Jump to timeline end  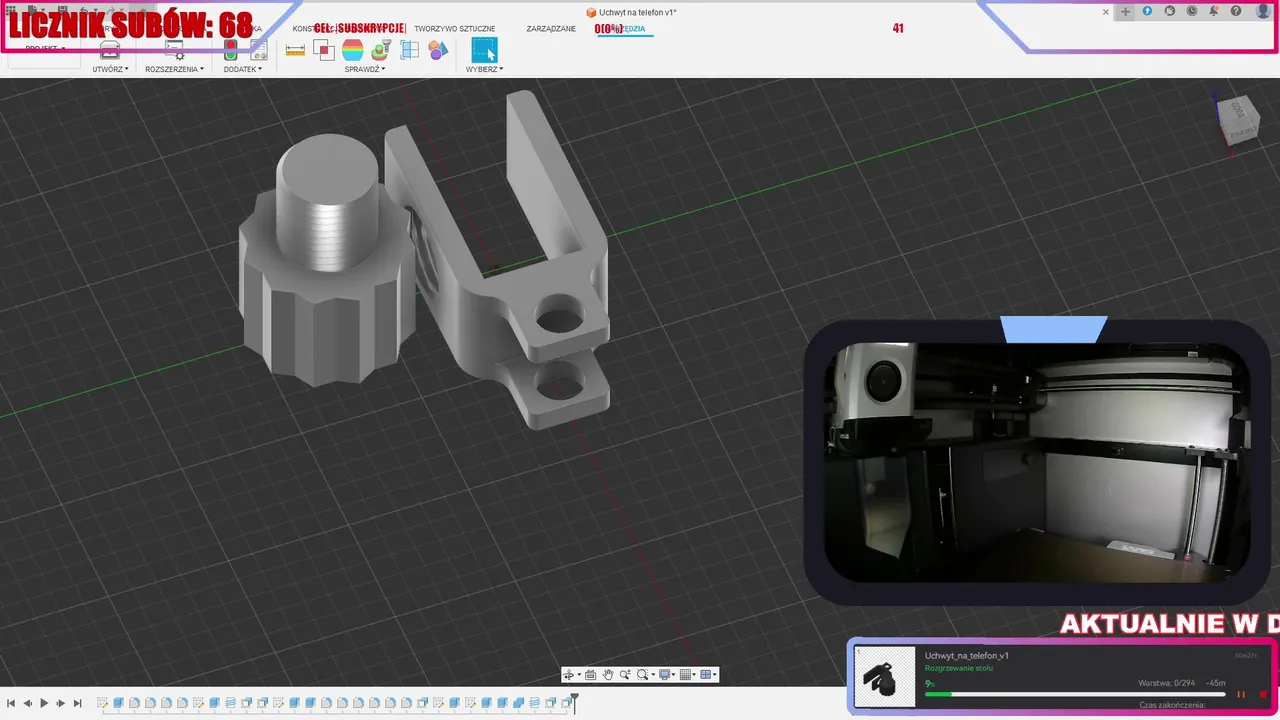click(78, 704)
